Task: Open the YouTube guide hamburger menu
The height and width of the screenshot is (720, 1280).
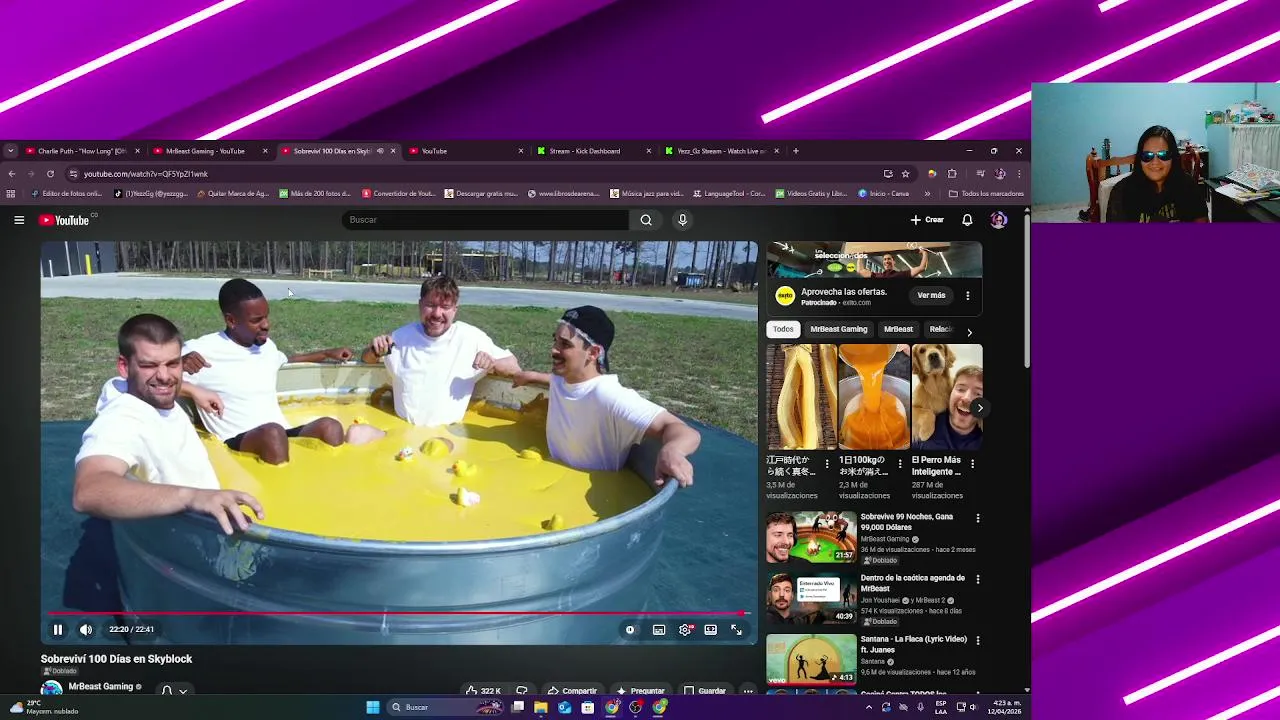Action: tap(19, 220)
